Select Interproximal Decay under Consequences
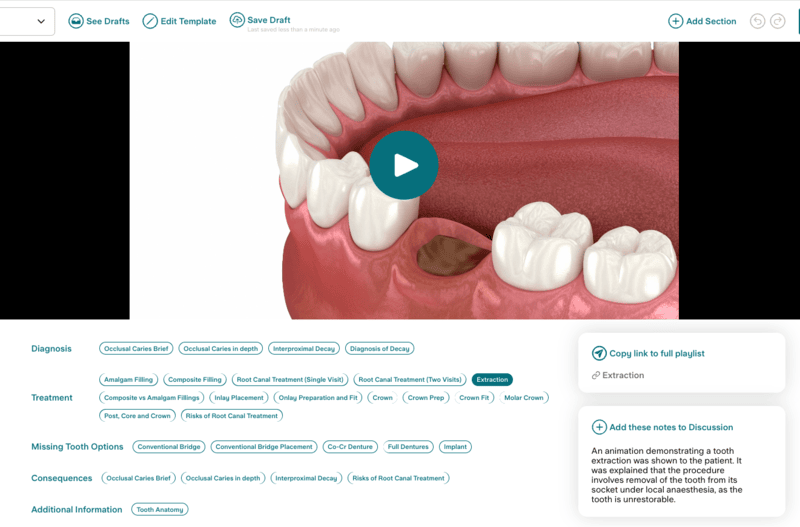 point(306,478)
